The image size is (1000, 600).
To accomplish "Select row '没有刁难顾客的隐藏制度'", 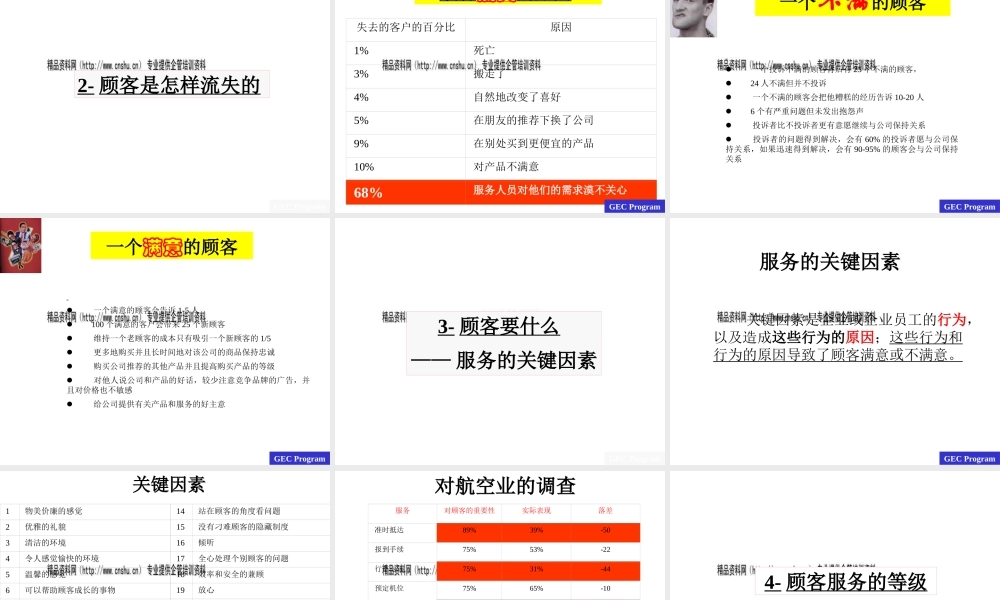I will click(243, 527).
